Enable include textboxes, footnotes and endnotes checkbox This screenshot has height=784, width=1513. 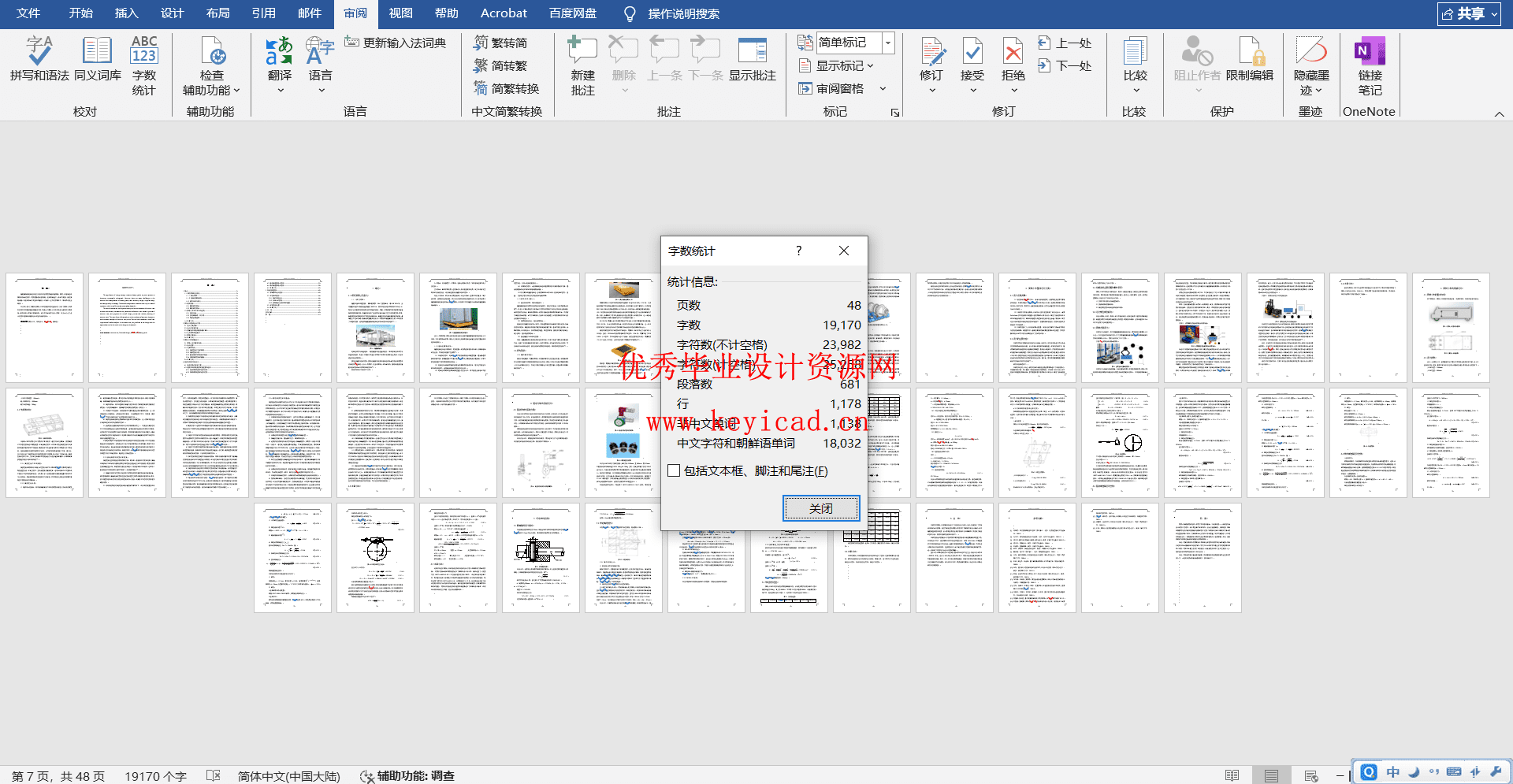click(x=674, y=470)
